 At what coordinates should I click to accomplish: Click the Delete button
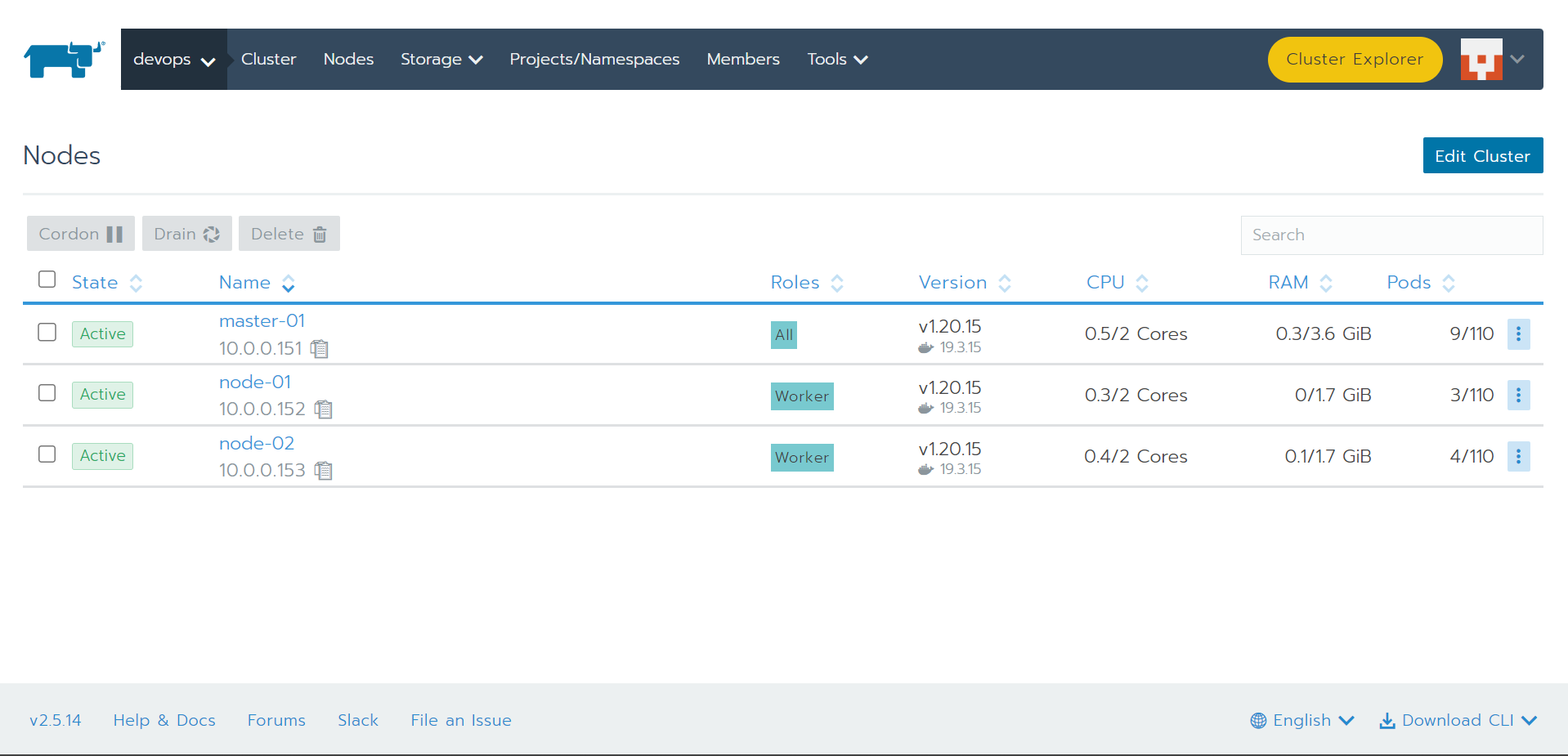point(289,234)
